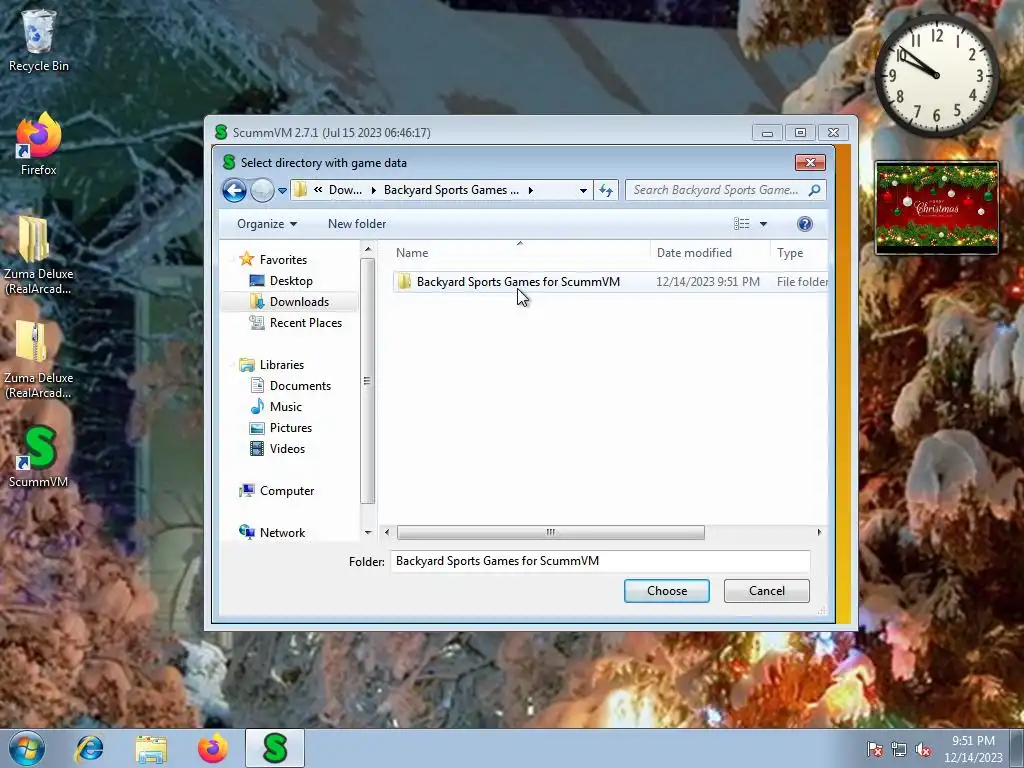The width and height of the screenshot is (1024, 768).
Task: Select Documents library in navigation pane
Action: click(x=300, y=386)
